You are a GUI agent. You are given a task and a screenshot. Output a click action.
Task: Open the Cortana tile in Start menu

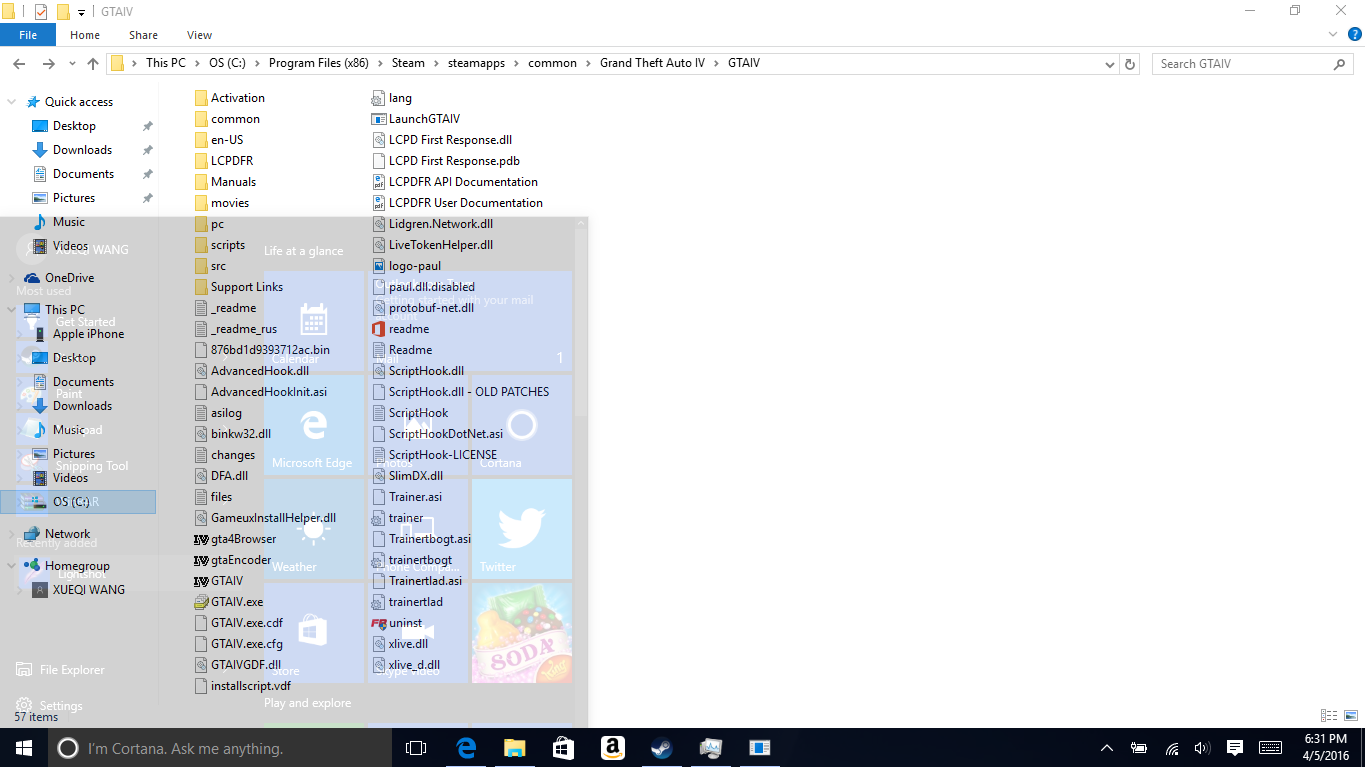click(522, 425)
